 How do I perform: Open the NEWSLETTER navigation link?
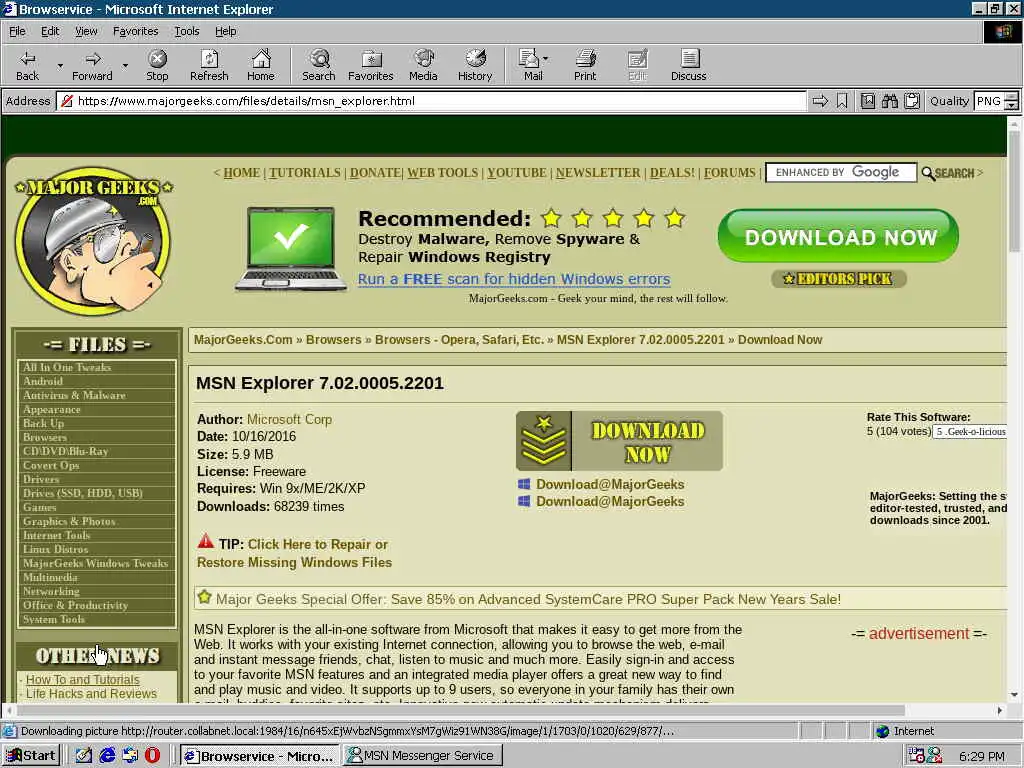pyautogui.click(x=598, y=173)
